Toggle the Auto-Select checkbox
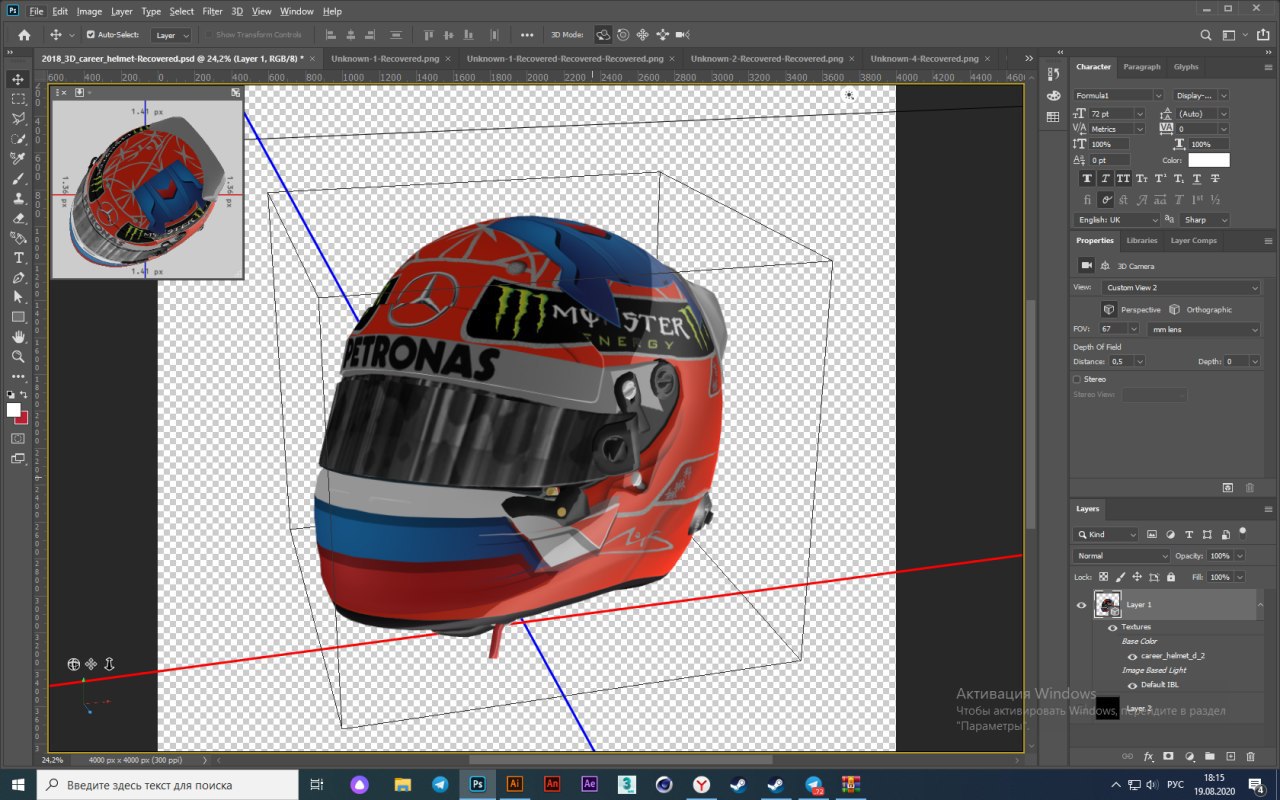Viewport: 1280px width, 800px height. click(91, 34)
